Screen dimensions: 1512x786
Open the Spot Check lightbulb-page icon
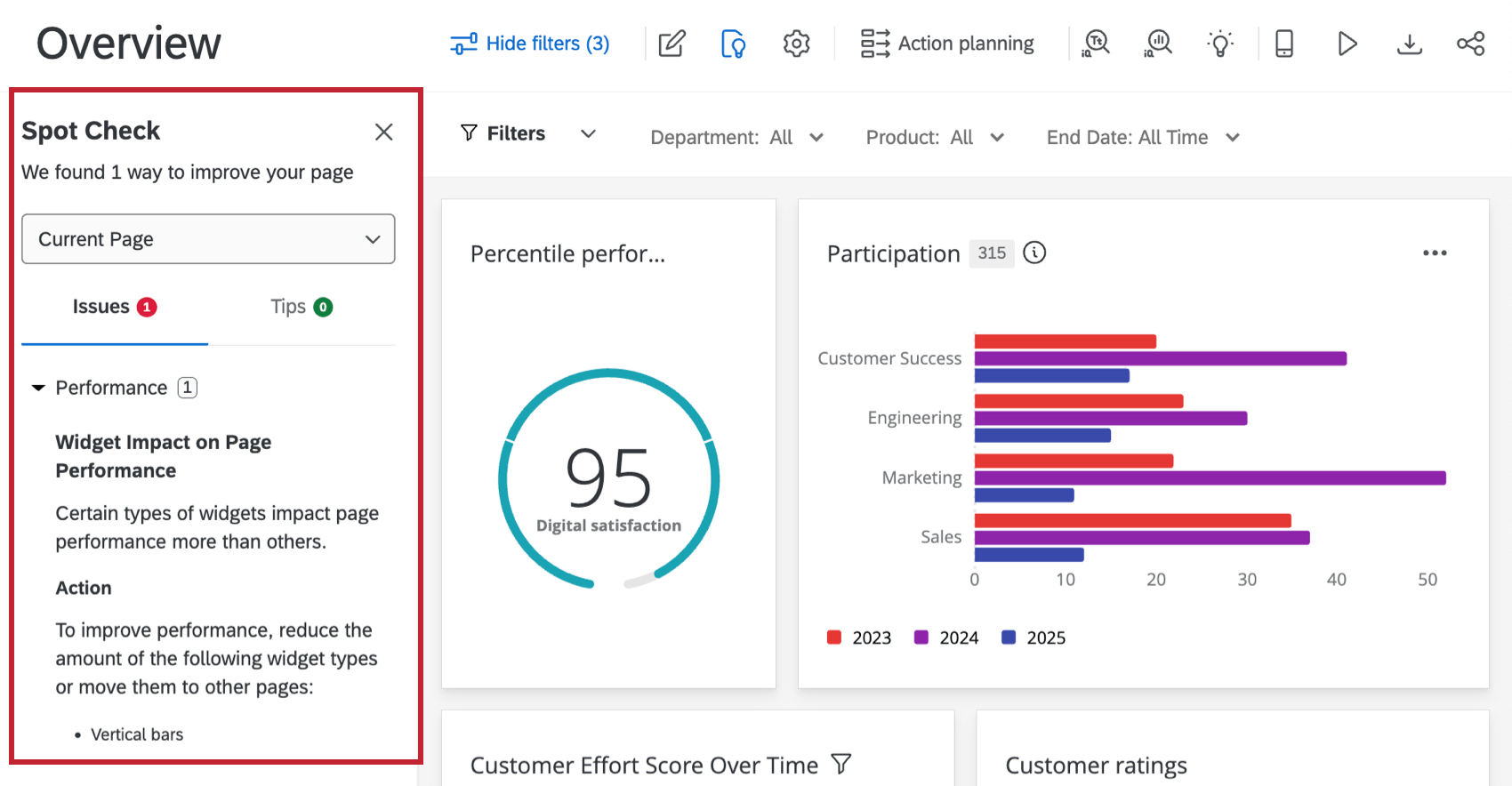coord(733,44)
